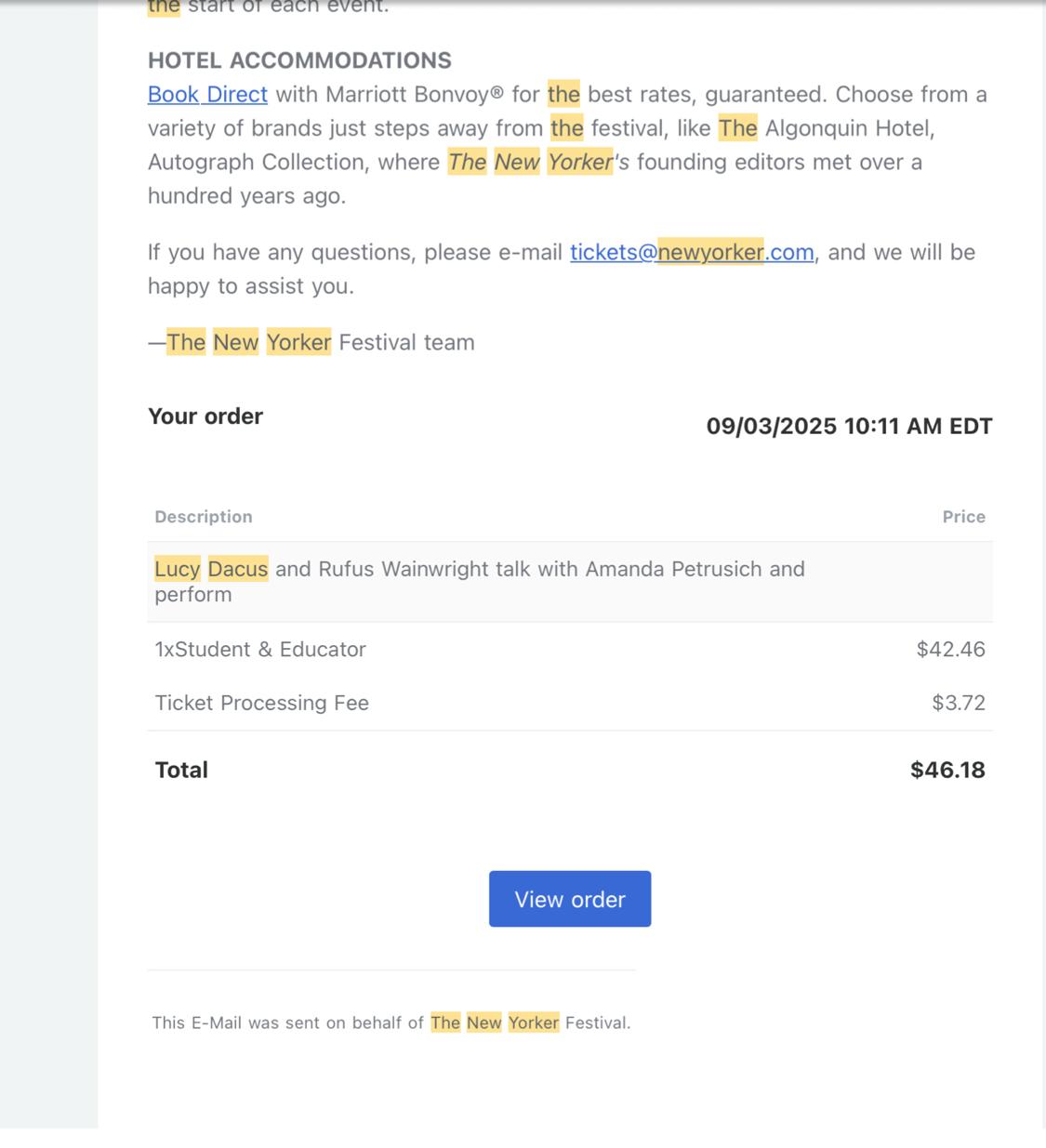1046x1148 pixels.
Task: Select the Lucy Dacus and Rufus Wainwright event row
Action: coord(479,582)
